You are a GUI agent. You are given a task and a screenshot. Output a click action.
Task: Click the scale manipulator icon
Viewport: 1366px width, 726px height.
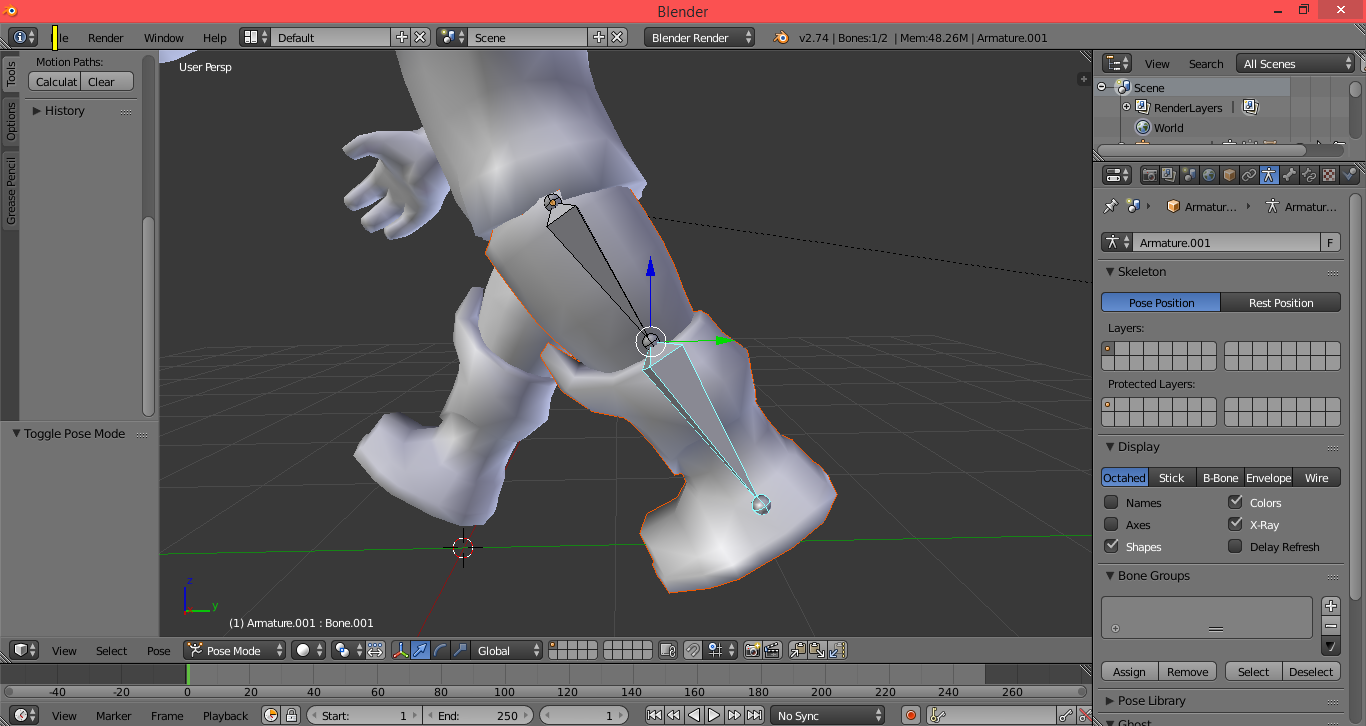460,650
